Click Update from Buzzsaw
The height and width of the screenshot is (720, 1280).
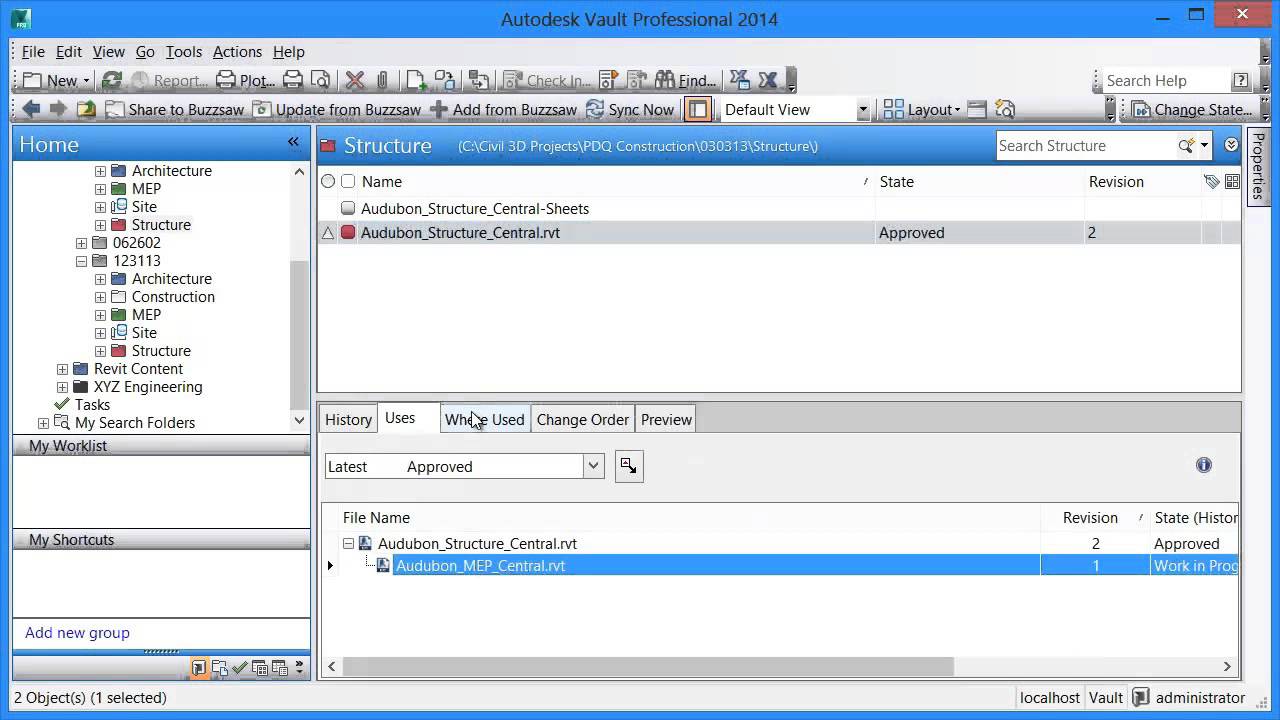(x=336, y=109)
